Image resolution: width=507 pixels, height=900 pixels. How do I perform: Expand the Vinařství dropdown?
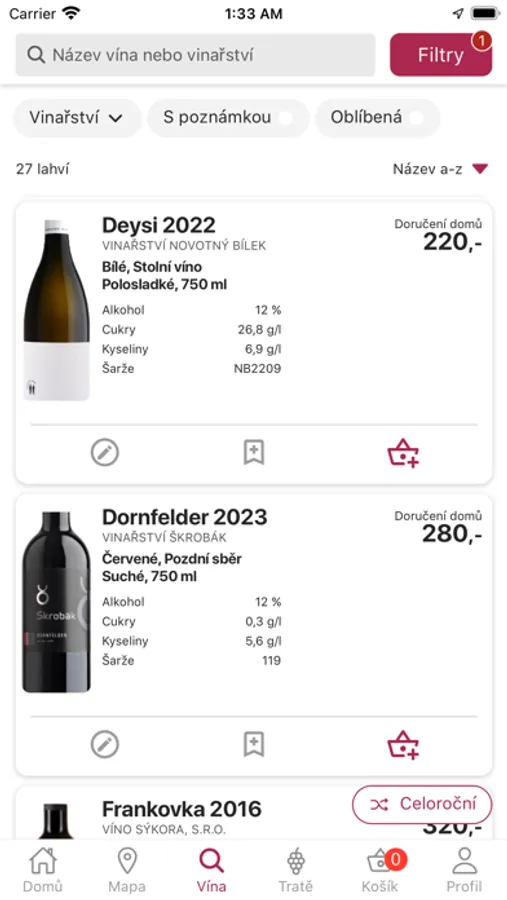pyautogui.click(x=77, y=118)
